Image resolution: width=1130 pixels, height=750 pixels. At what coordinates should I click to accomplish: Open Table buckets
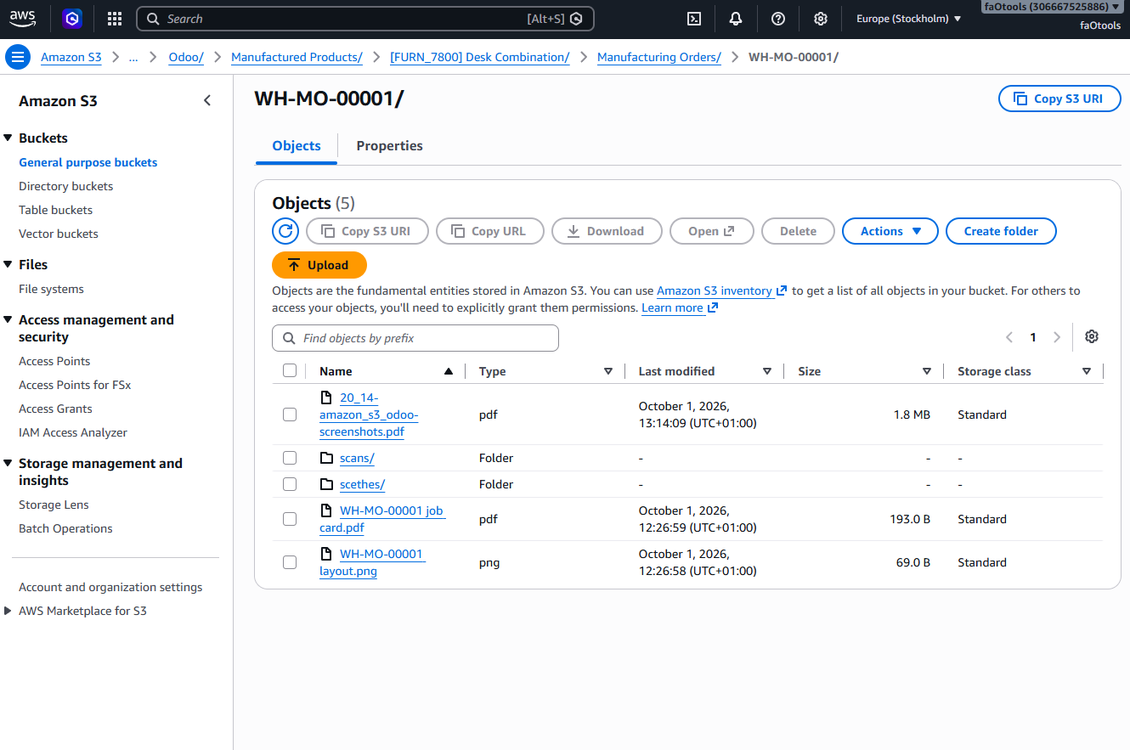pyautogui.click(x=55, y=210)
